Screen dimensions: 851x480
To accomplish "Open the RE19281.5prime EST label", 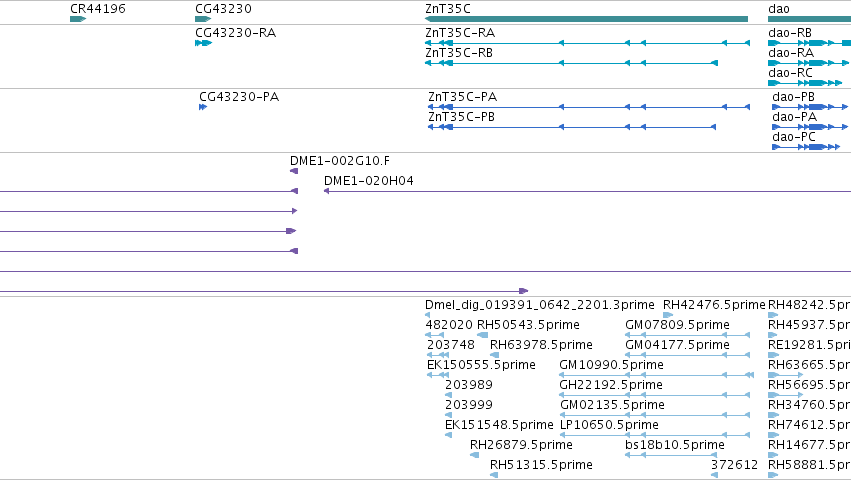I will point(809,345).
